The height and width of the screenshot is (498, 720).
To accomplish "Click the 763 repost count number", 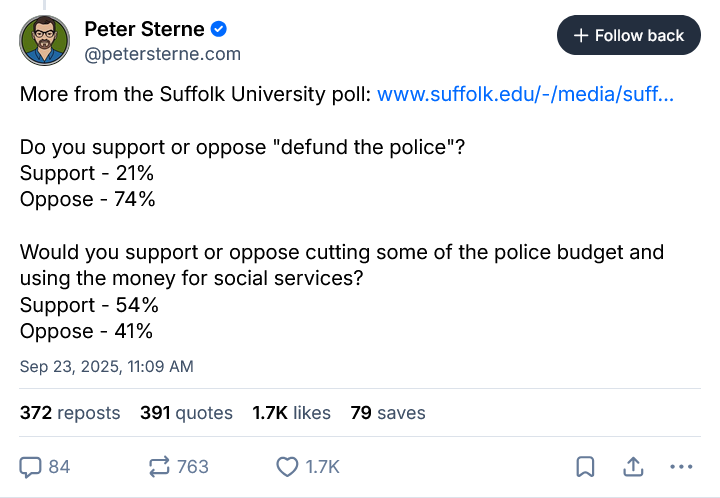I will [x=192, y=466].
